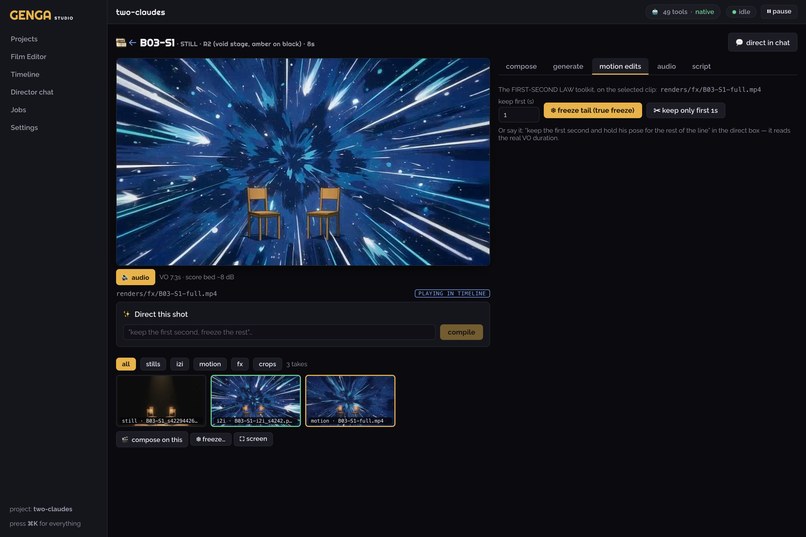Image resolution: width=806 pixels, height=537 pixels.
Task: Click compose on this button
Action: coord(152,439)
